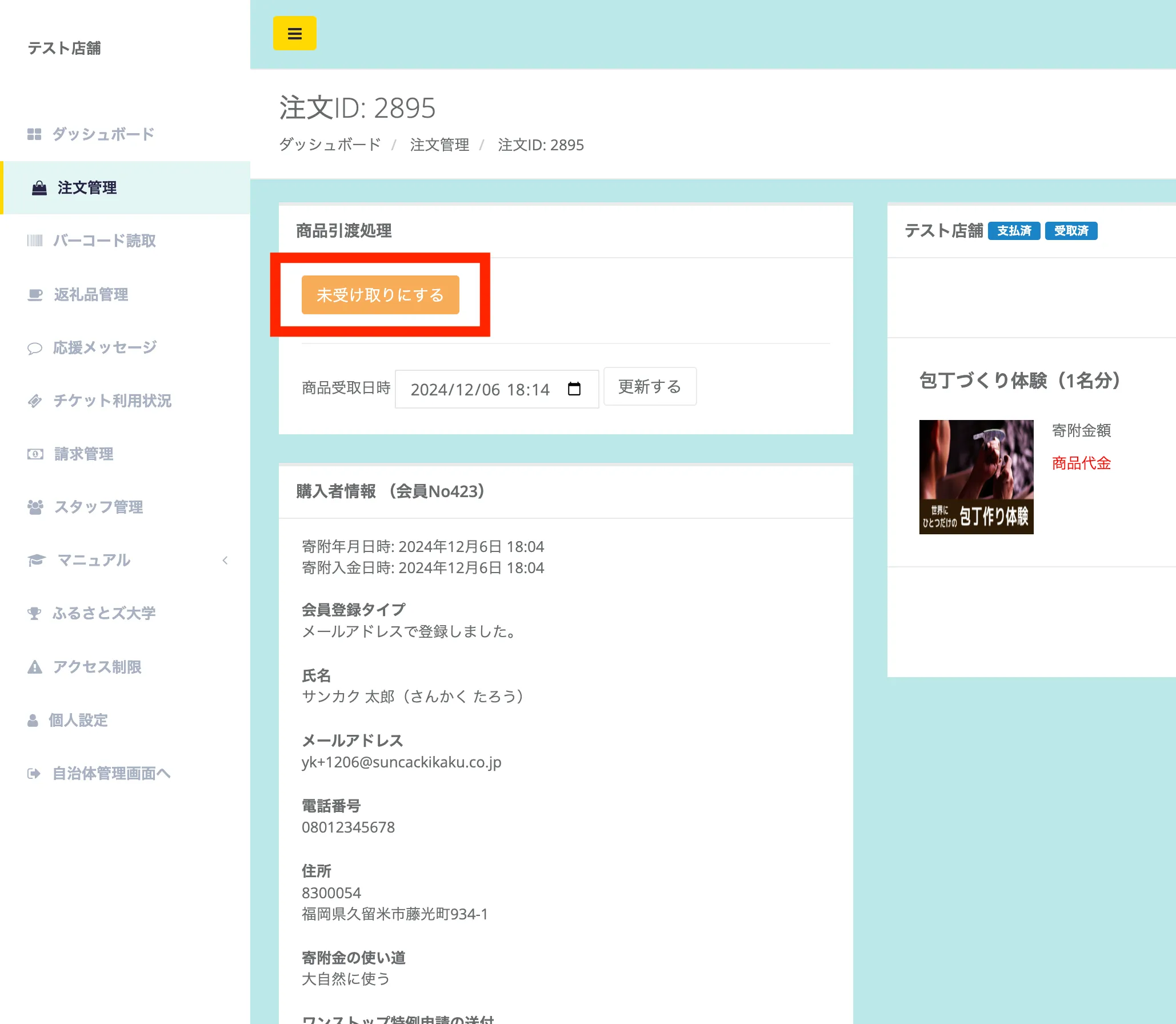Click the 包丁作り体験 product thumbnail

tap(976, 477)
